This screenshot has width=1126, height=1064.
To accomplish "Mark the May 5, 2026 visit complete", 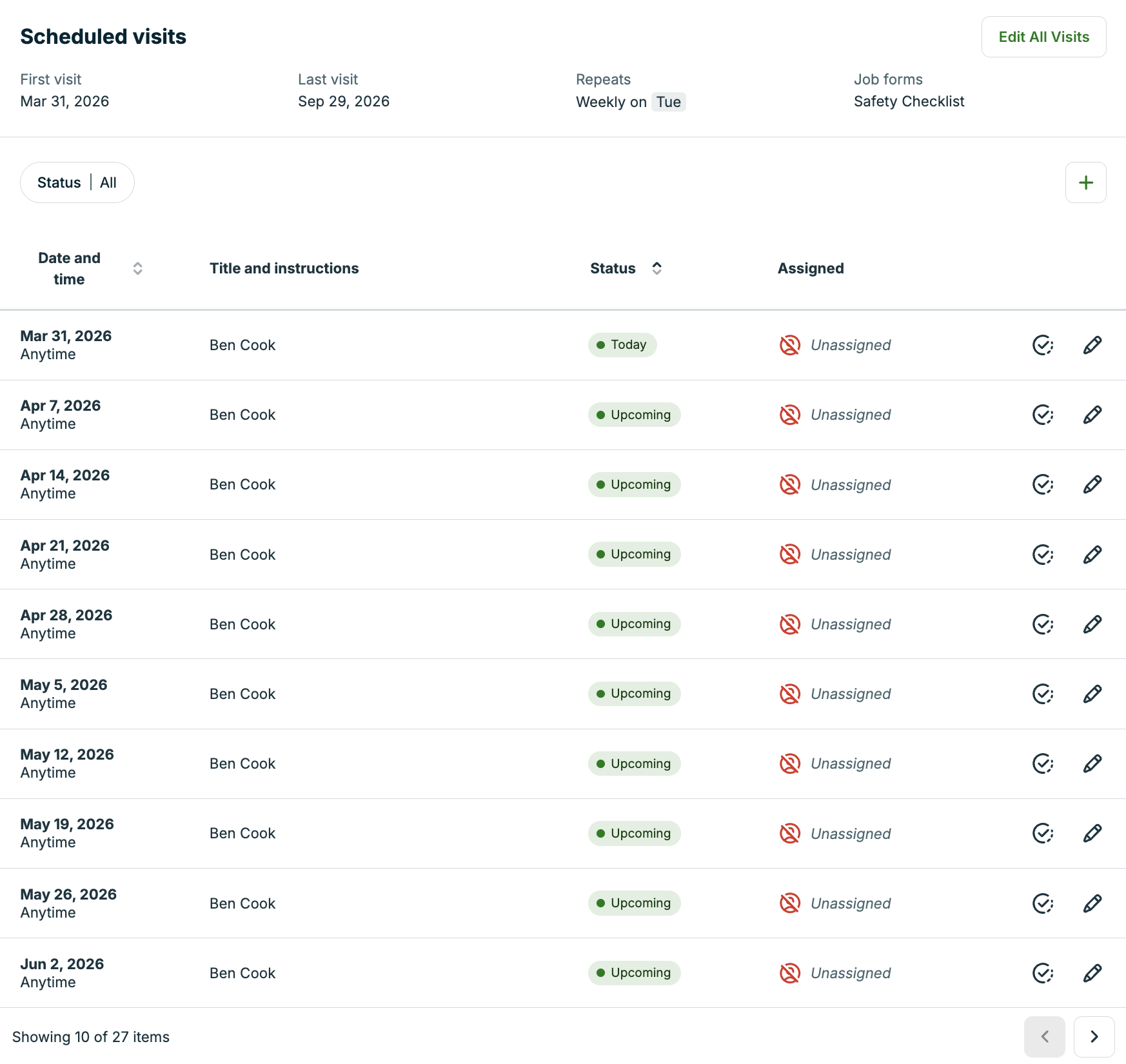I will [1042, 694].
